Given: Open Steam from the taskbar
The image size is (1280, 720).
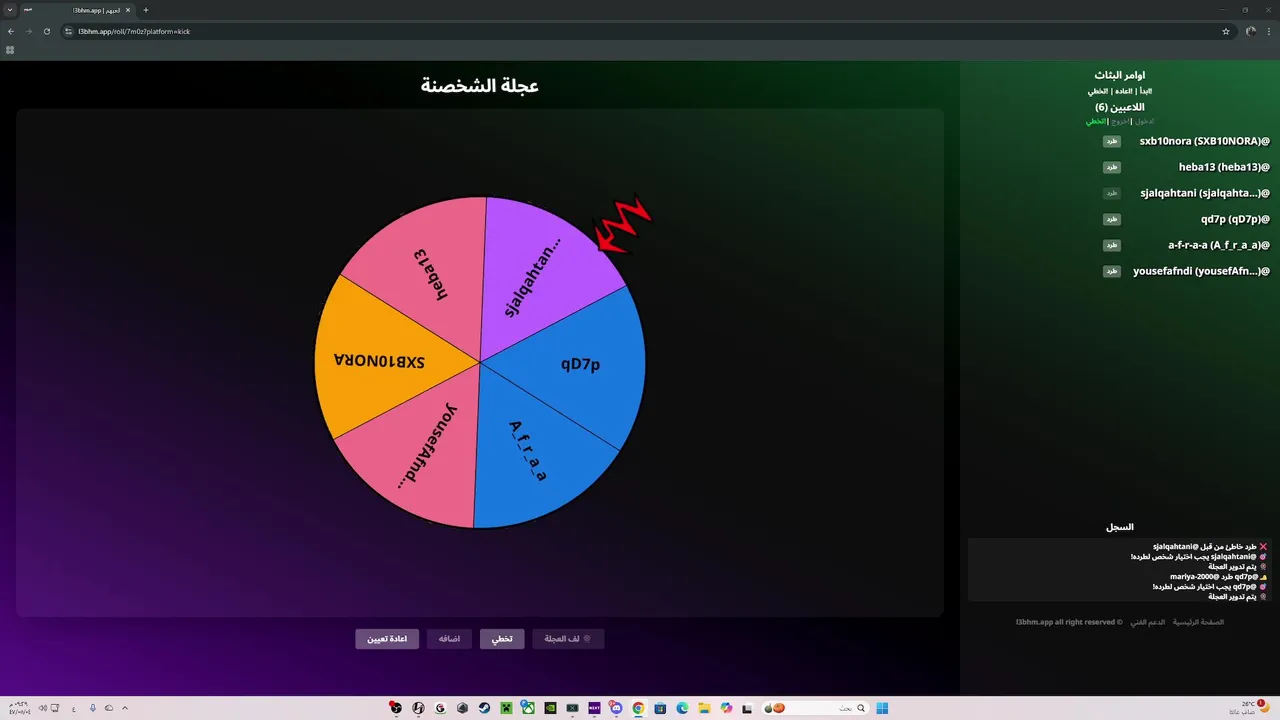Looking at the screenshot, I should tap(484, 708).
